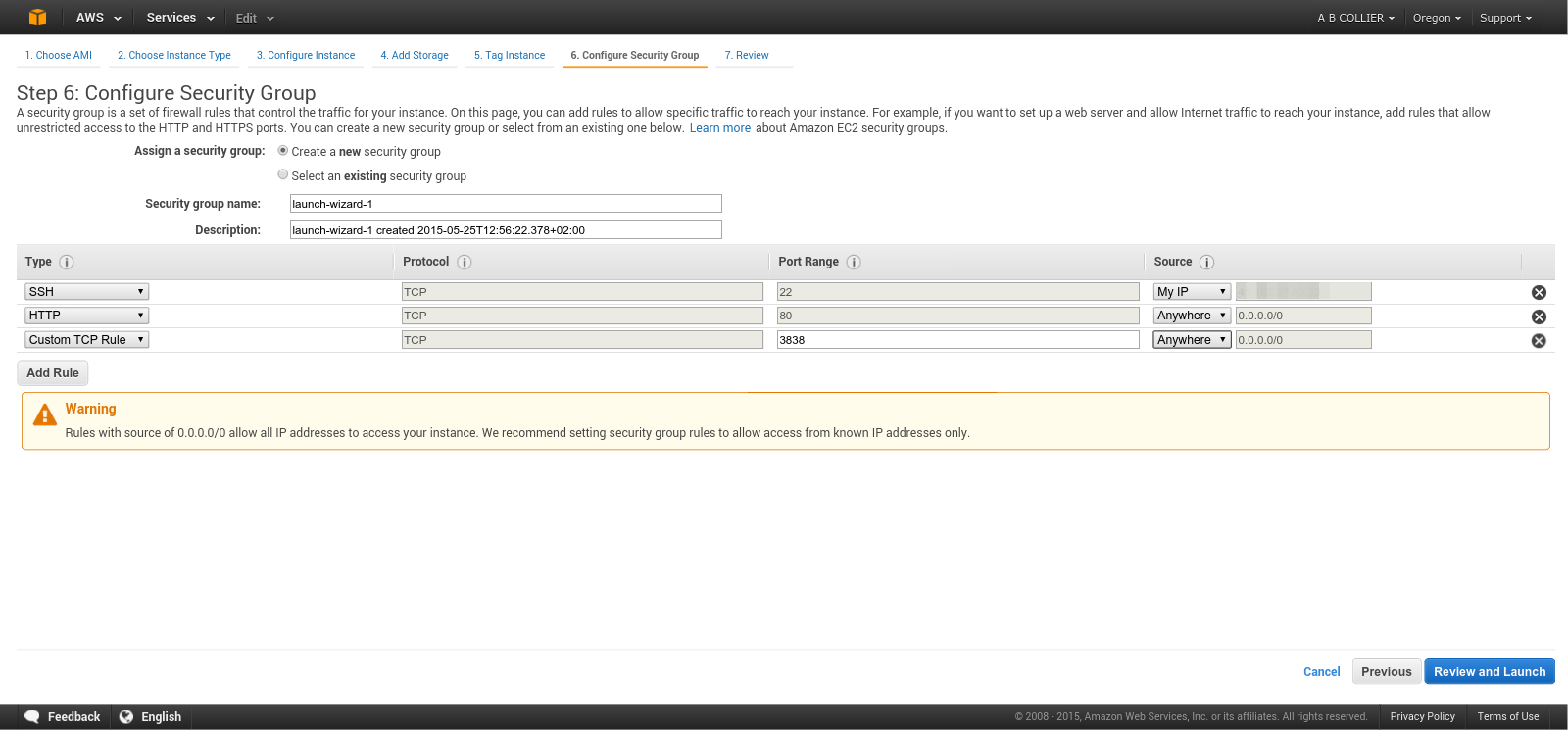The width and height of the screenshot is (1568, 730).
Task: Open the Learn more link
Action: click(x=720, y=128)
